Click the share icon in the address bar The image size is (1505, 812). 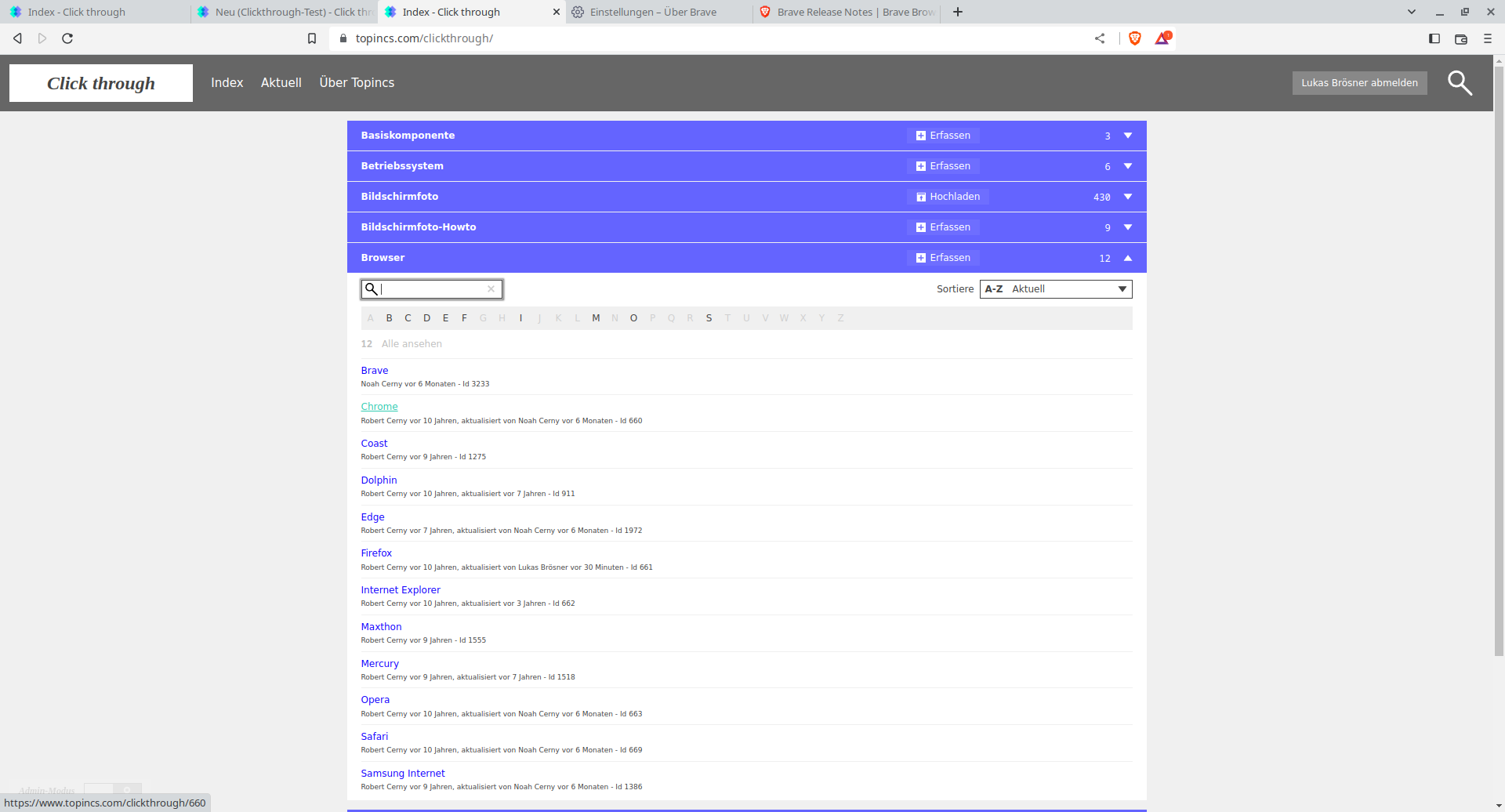pyautogui.click(x=1100, y=38)
